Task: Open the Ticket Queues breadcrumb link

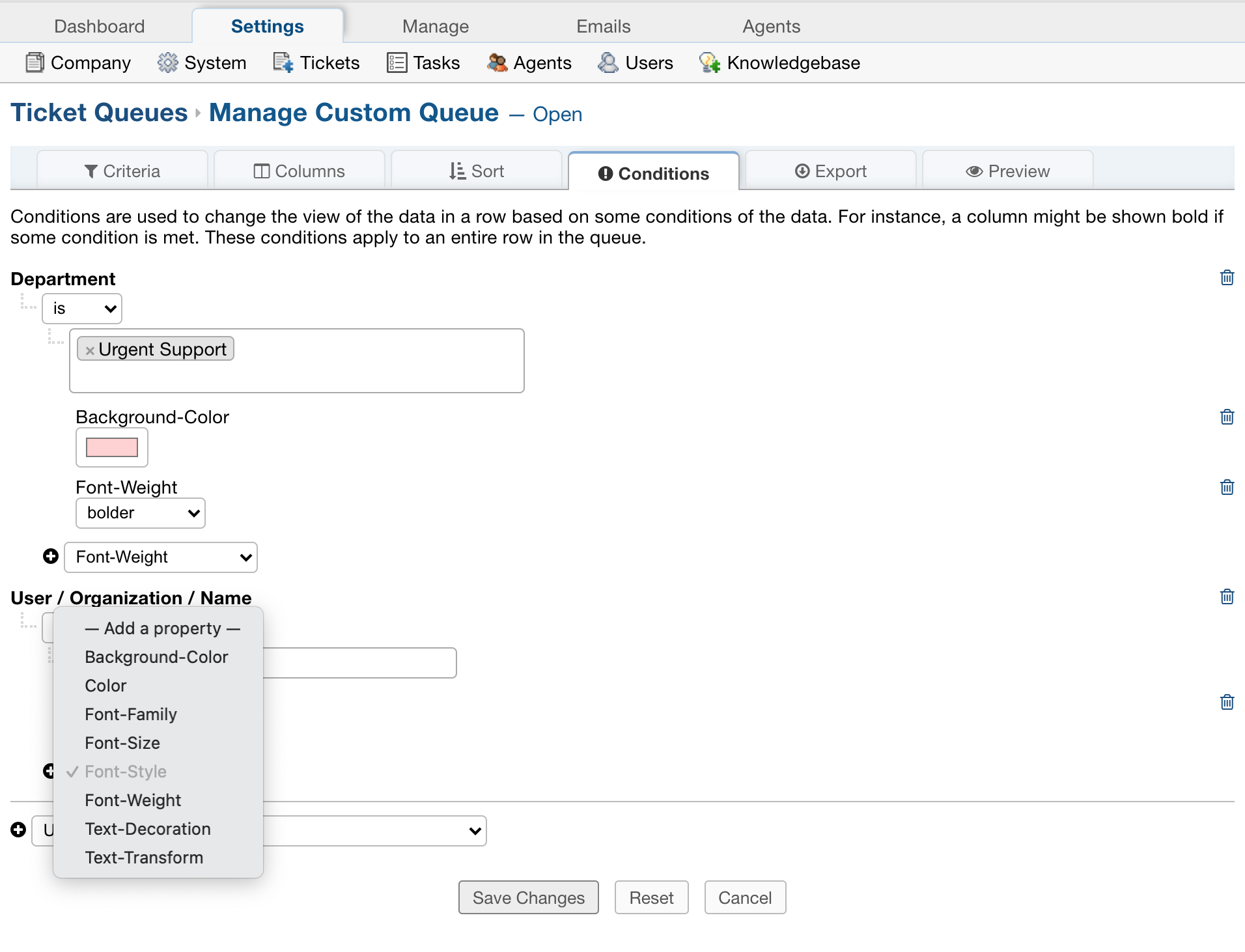Action: tap(98, 112)
